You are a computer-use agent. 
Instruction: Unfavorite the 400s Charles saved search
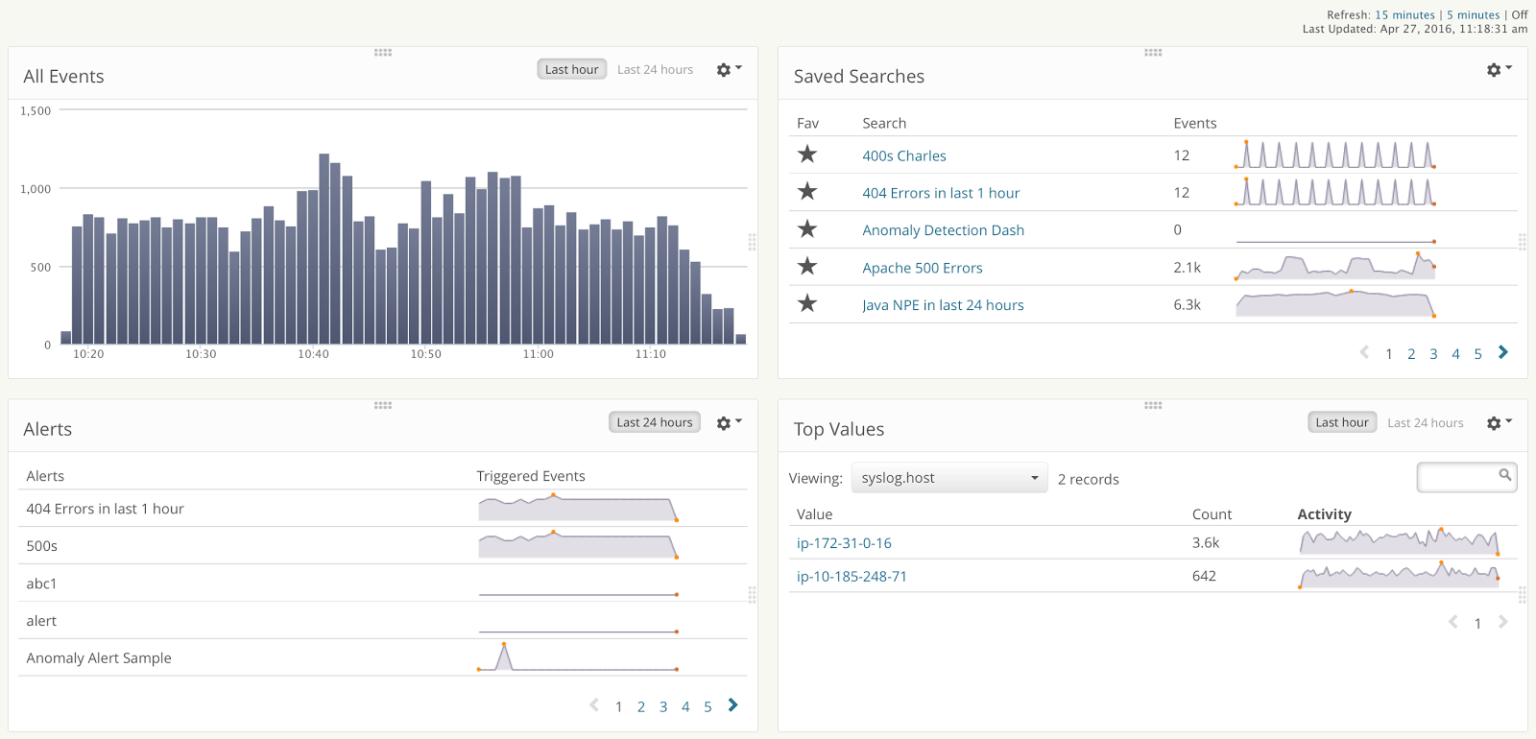click(x=807, y=154)
